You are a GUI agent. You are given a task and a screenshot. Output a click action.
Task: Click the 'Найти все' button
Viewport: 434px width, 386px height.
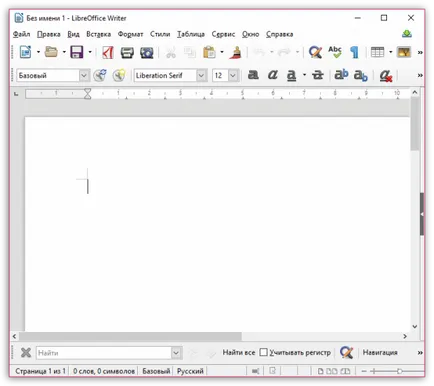coord(239,352)
